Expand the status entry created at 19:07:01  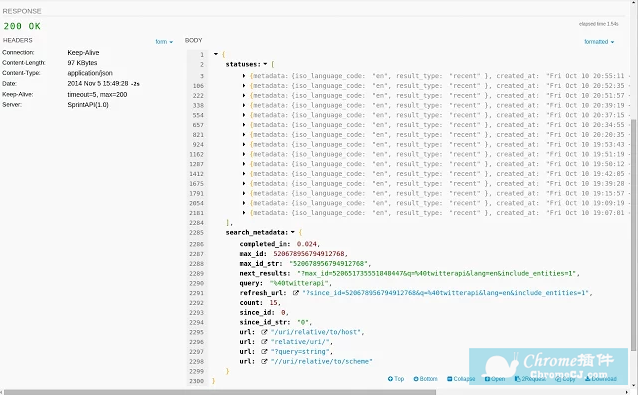pyautogui.click(x=244, y=213)
